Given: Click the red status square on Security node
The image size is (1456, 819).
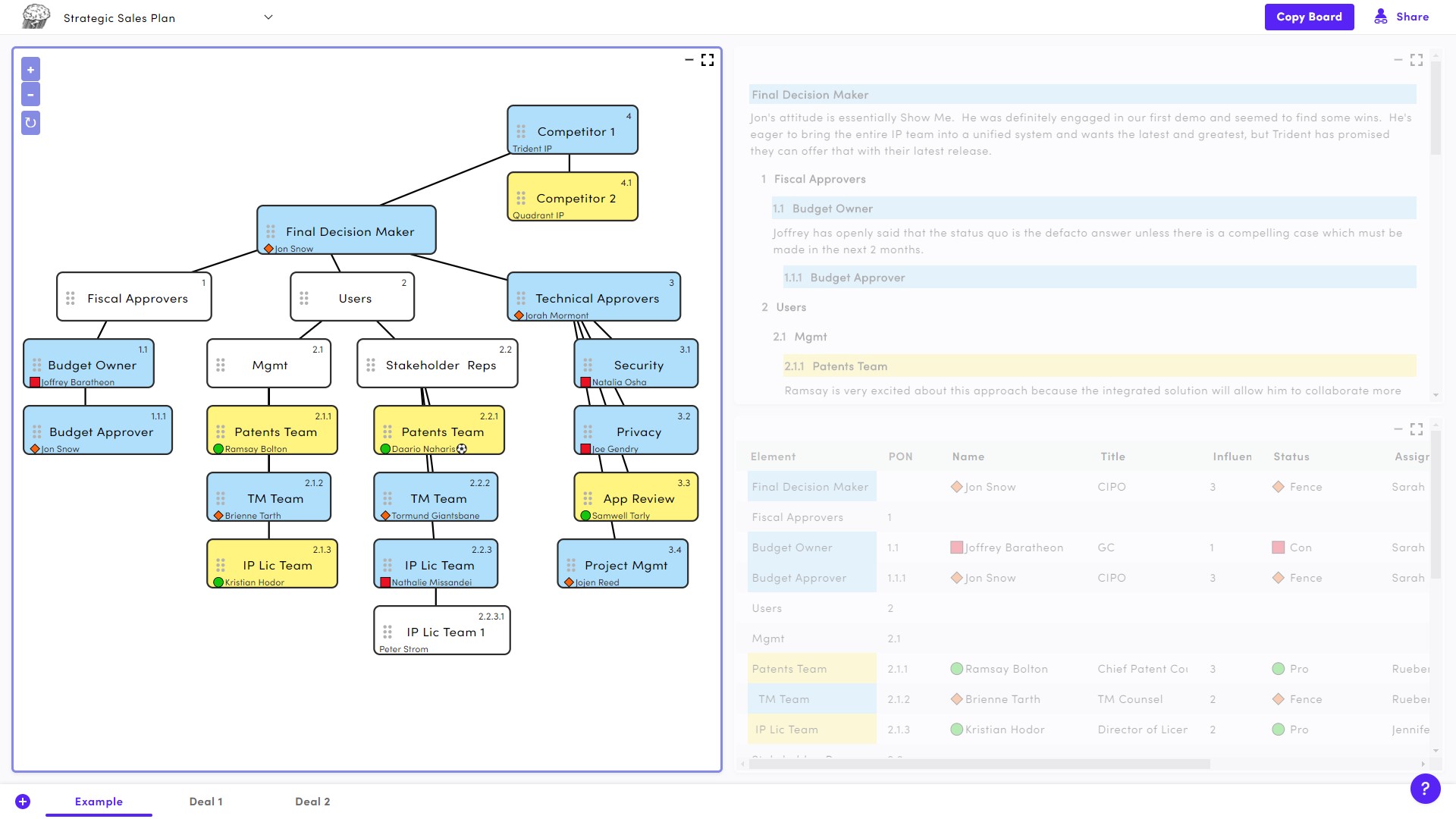Looking at the screenshot, I should click(585, 382).
